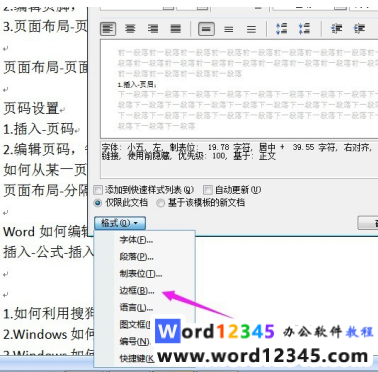Viewport: 378px width, 372px height.
Task: Click document line 页码设置
Action: click(x=31, y=109)
